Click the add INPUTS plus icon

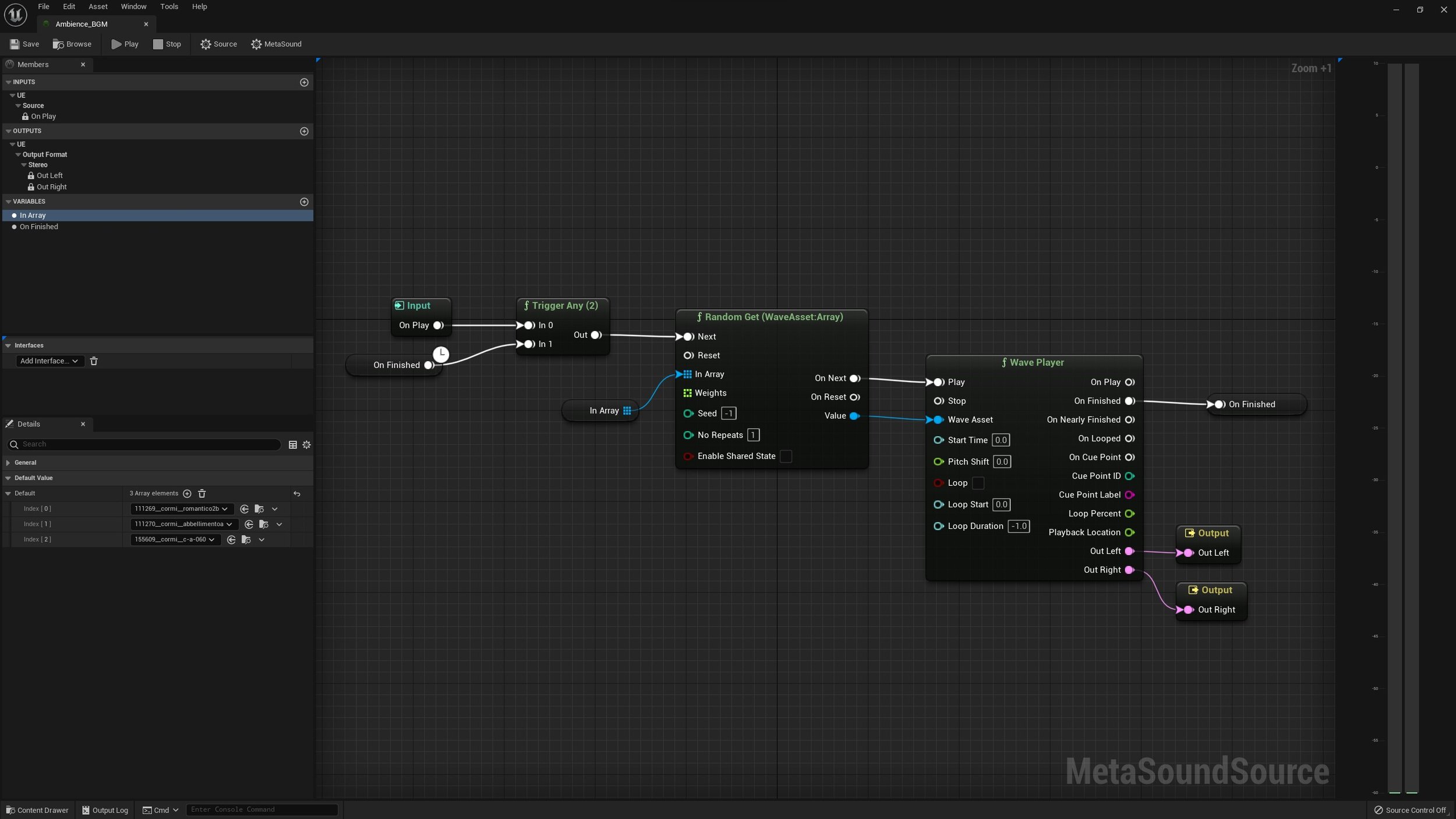pos(304,82)
